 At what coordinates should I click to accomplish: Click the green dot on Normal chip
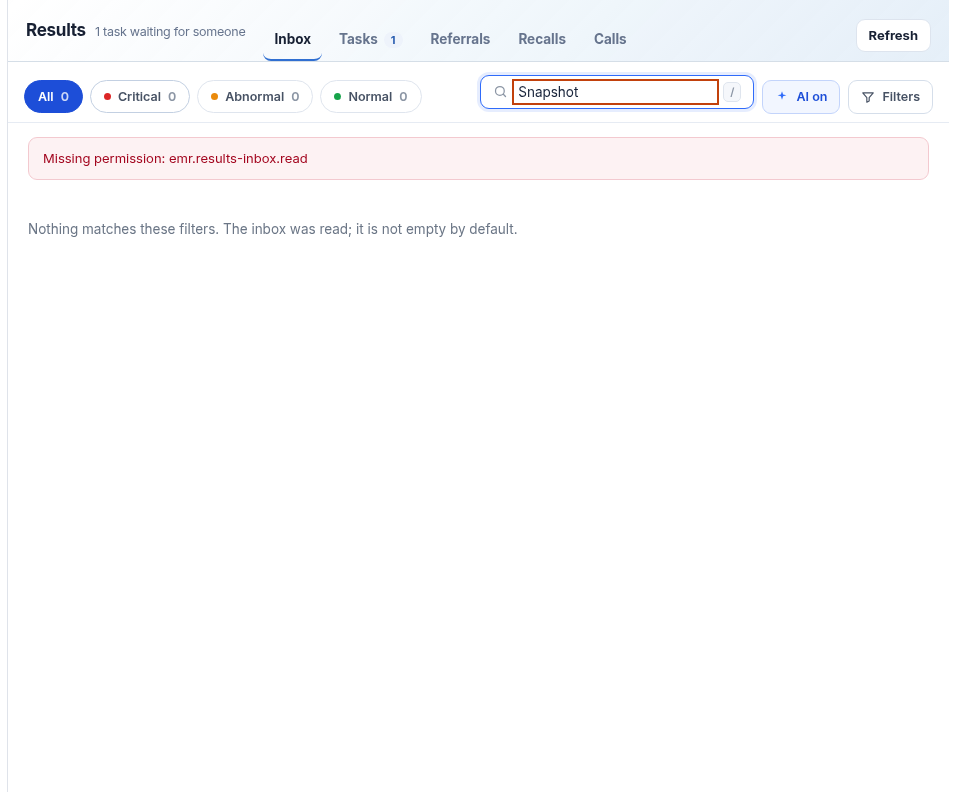point(338,96)
